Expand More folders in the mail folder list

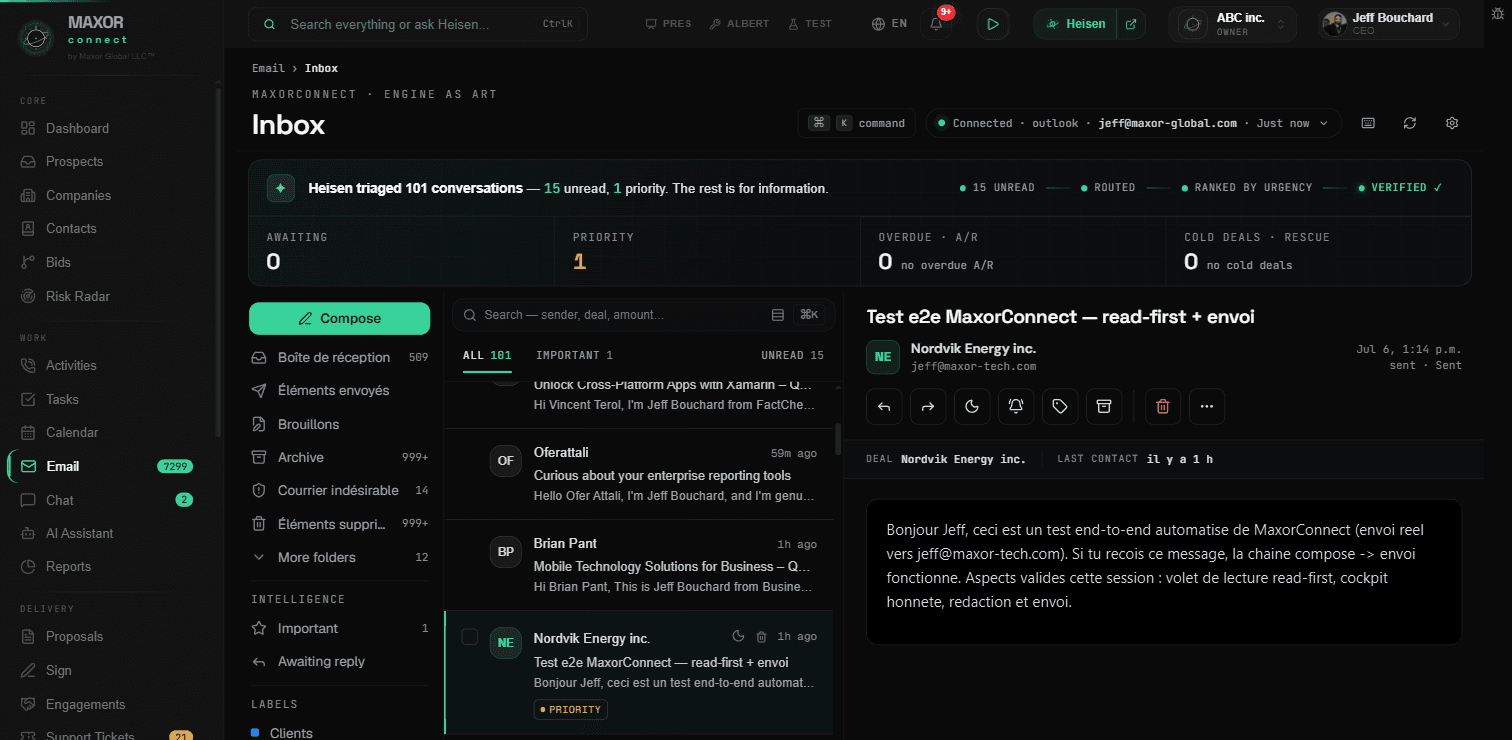(x=339, y=557)
